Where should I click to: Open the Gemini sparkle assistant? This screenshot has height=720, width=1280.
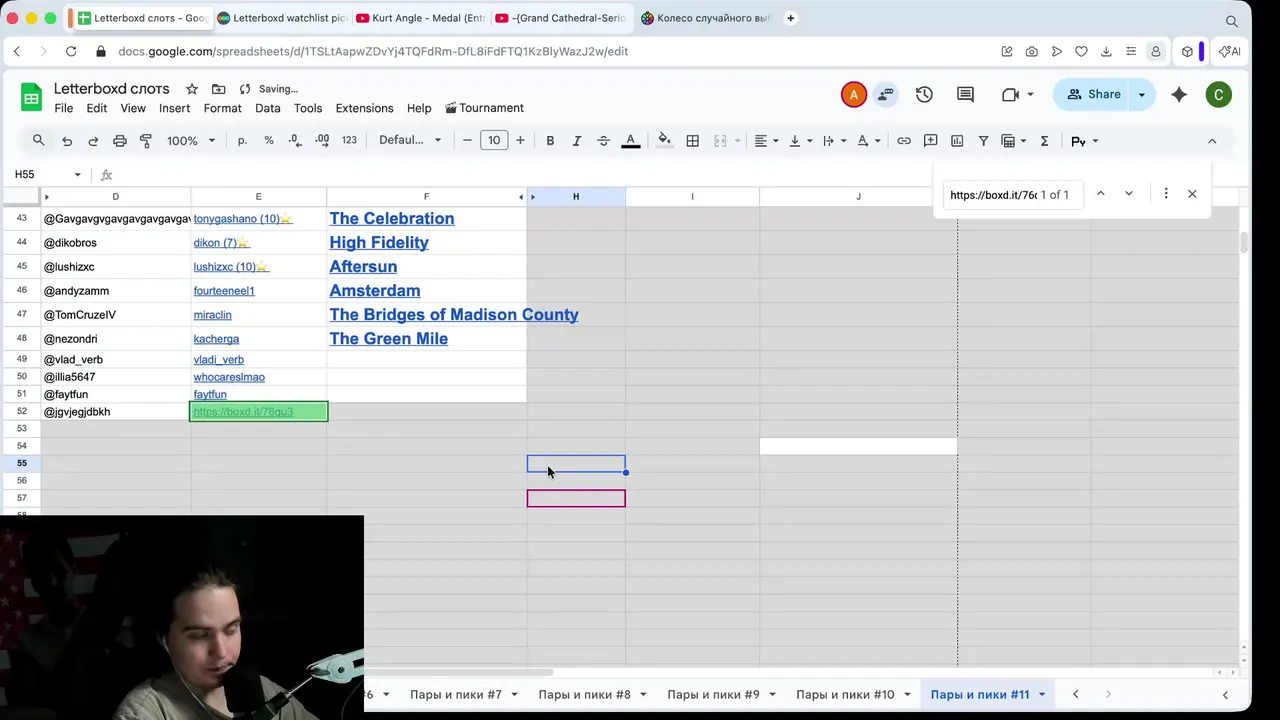pos(1179,94)
